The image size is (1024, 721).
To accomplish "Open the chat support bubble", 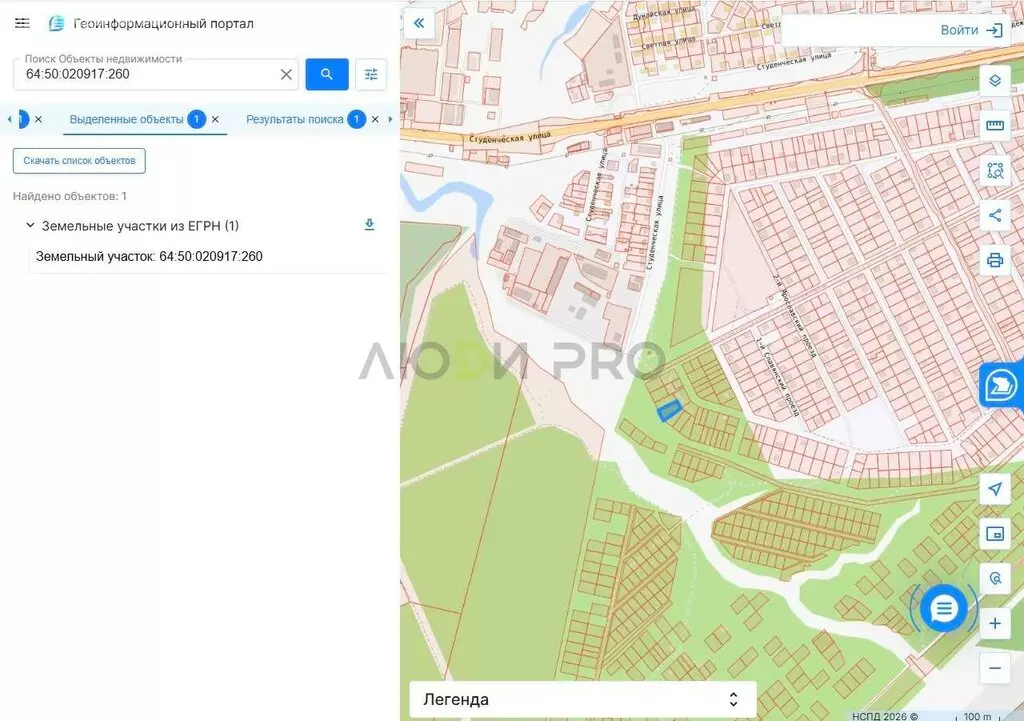I will point(944,609).
